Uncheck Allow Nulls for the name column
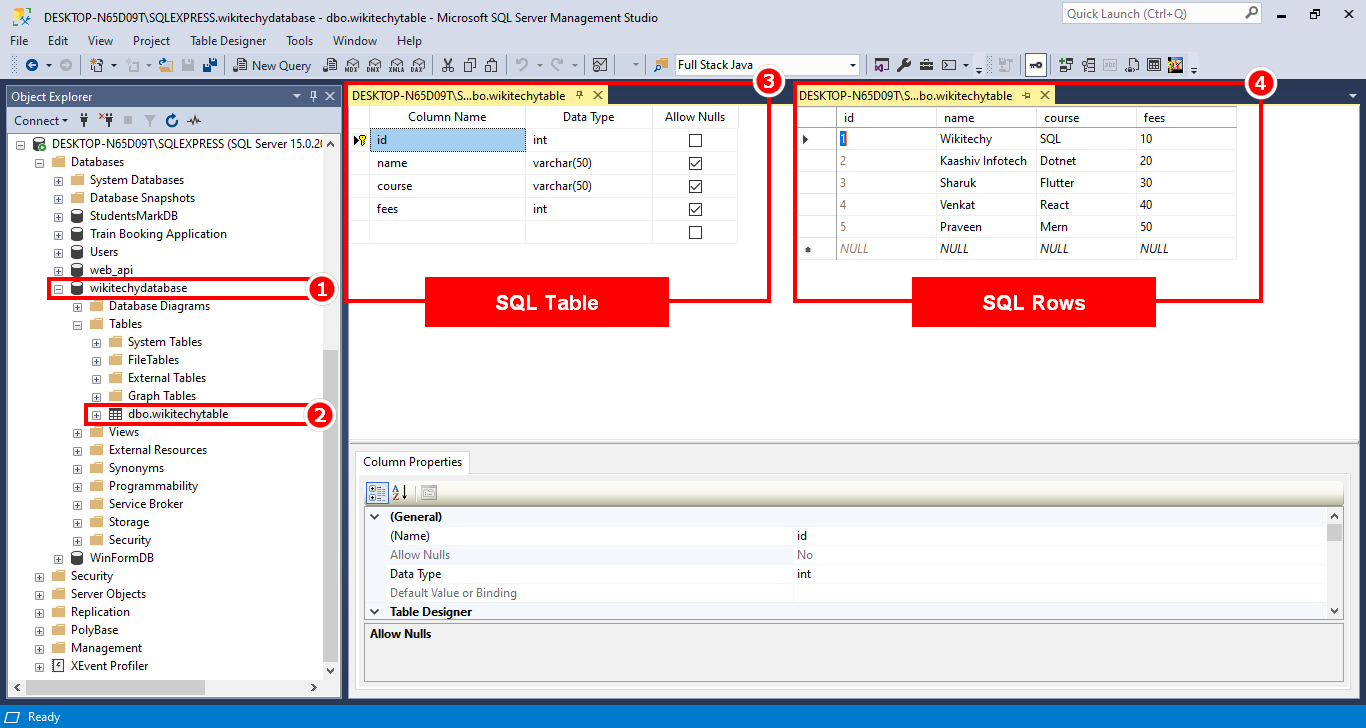The height and width of the screenshot is (728, 1366). coord(695,162)
